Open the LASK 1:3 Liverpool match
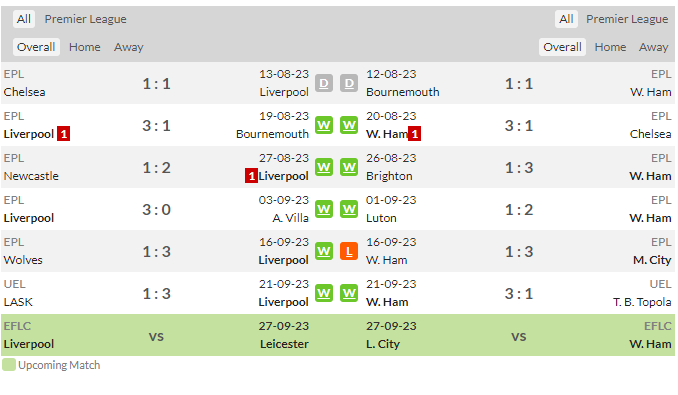 (157, 293)
